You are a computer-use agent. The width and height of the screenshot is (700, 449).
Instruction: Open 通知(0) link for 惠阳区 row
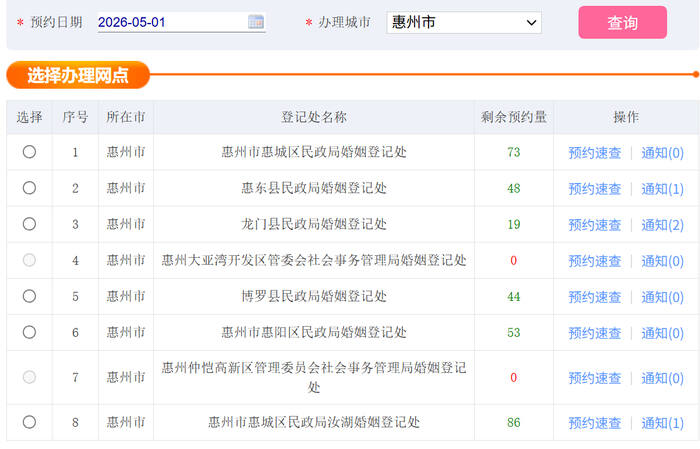(662, 333)
